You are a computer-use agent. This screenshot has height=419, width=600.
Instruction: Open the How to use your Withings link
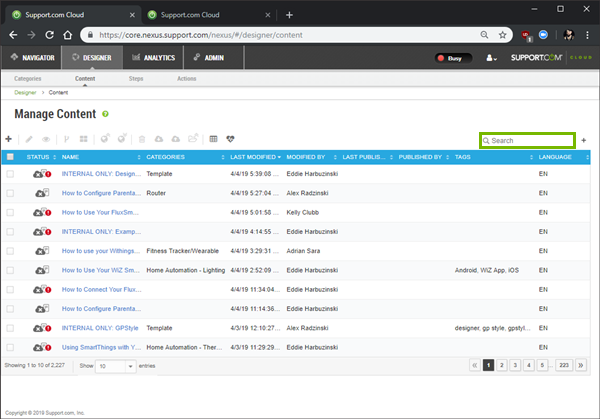pyautogui.click(x=101, y=251)
